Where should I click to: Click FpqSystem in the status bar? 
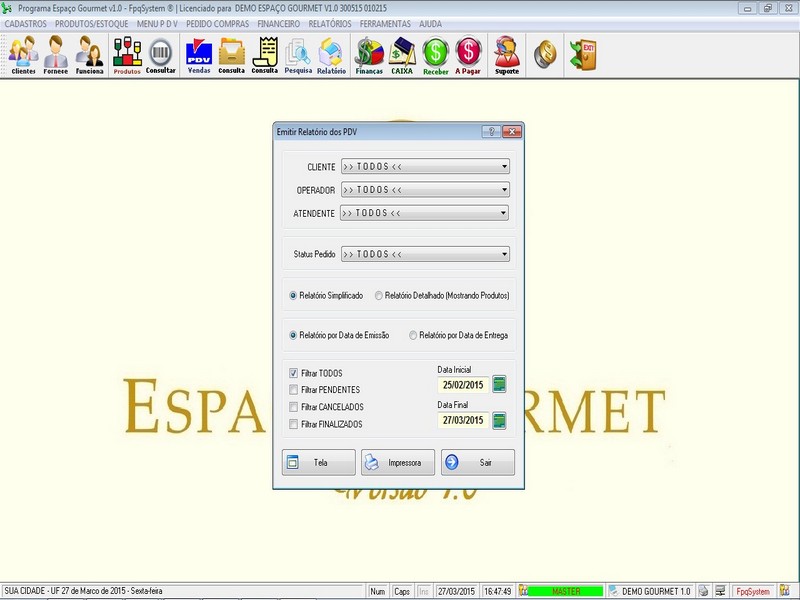click(753, 591)
